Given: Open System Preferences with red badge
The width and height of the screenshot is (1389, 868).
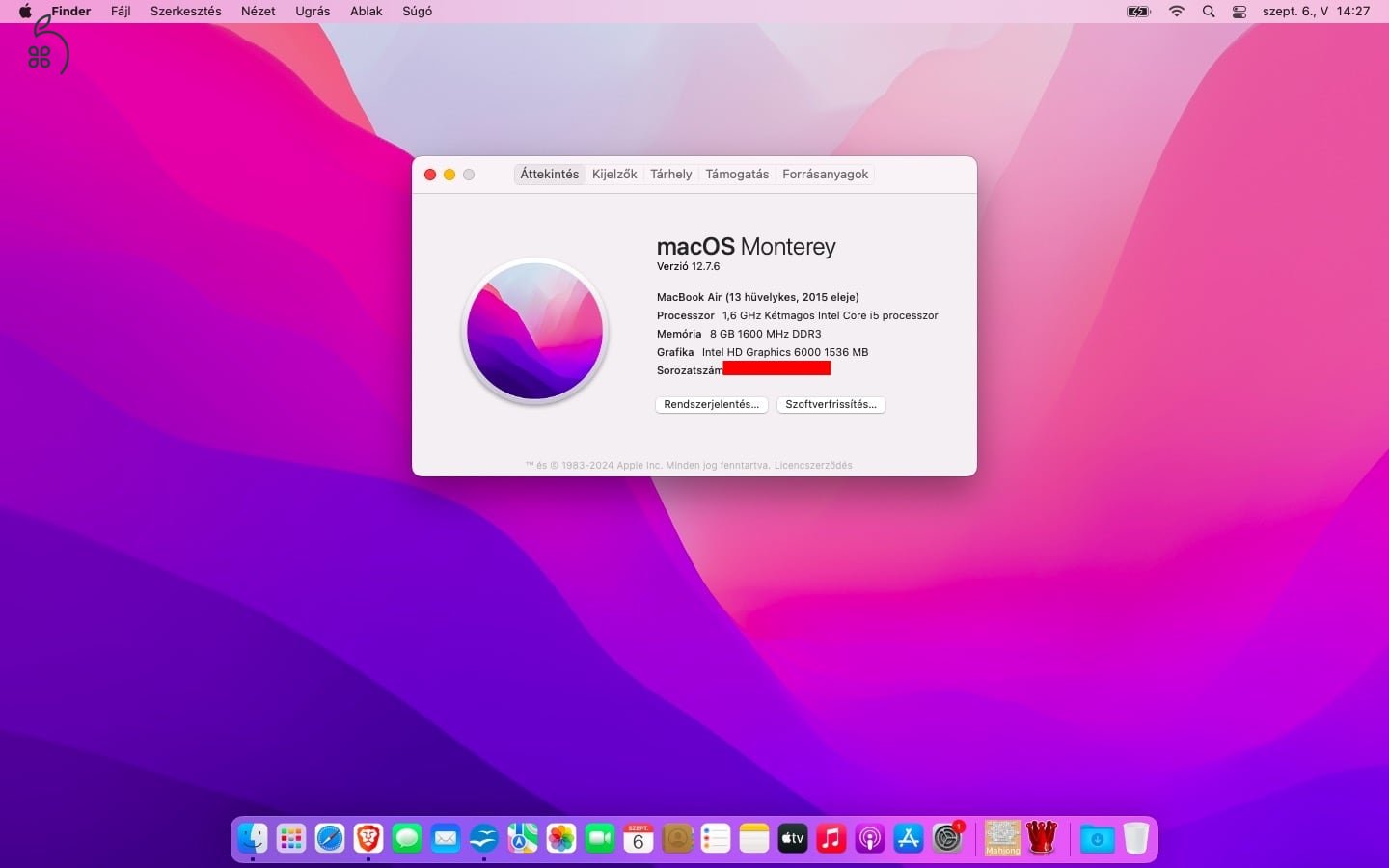Looking at the screenshot, I should [x=947, y=838].
